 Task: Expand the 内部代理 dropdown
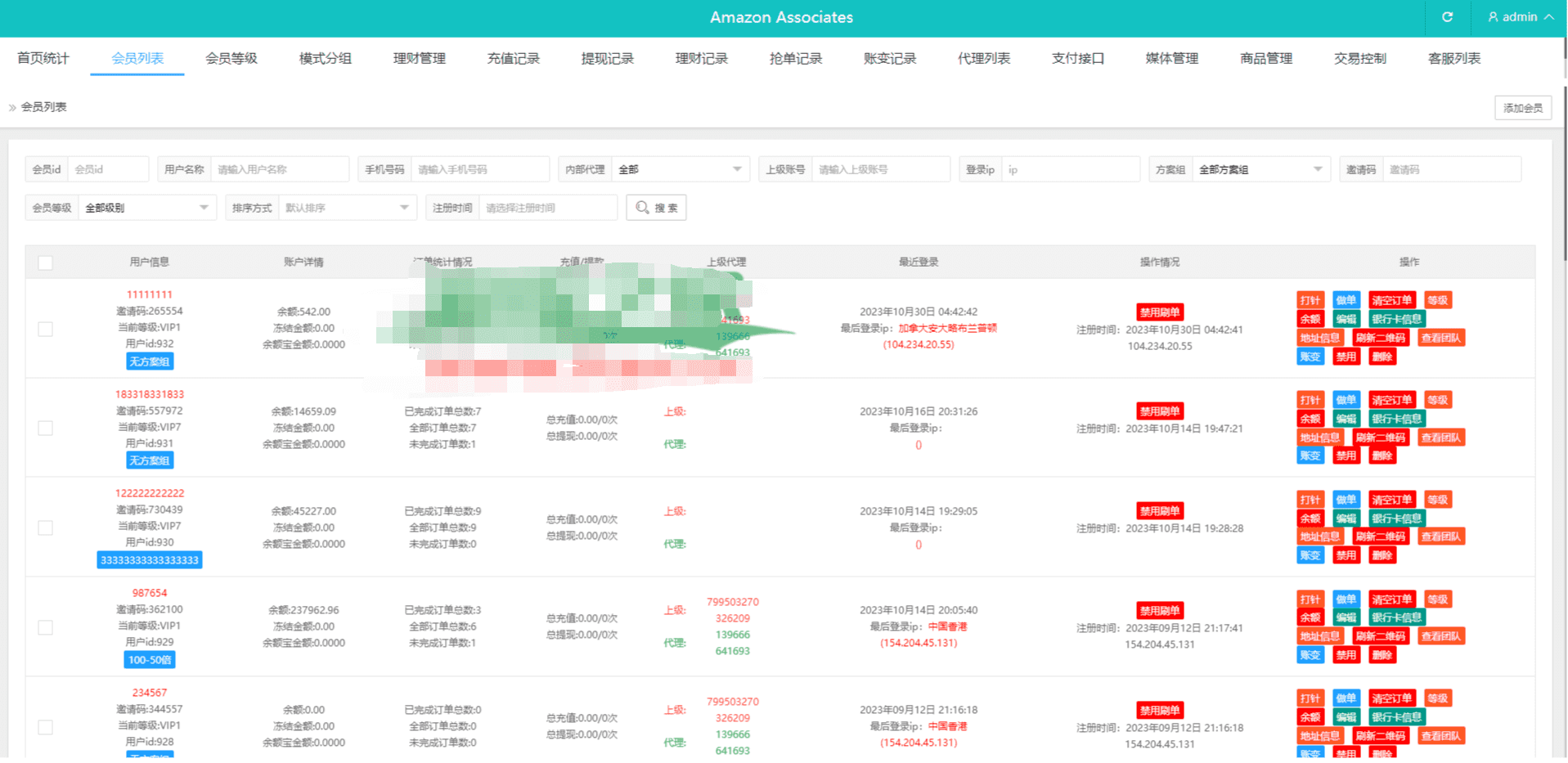click(679, 169)
